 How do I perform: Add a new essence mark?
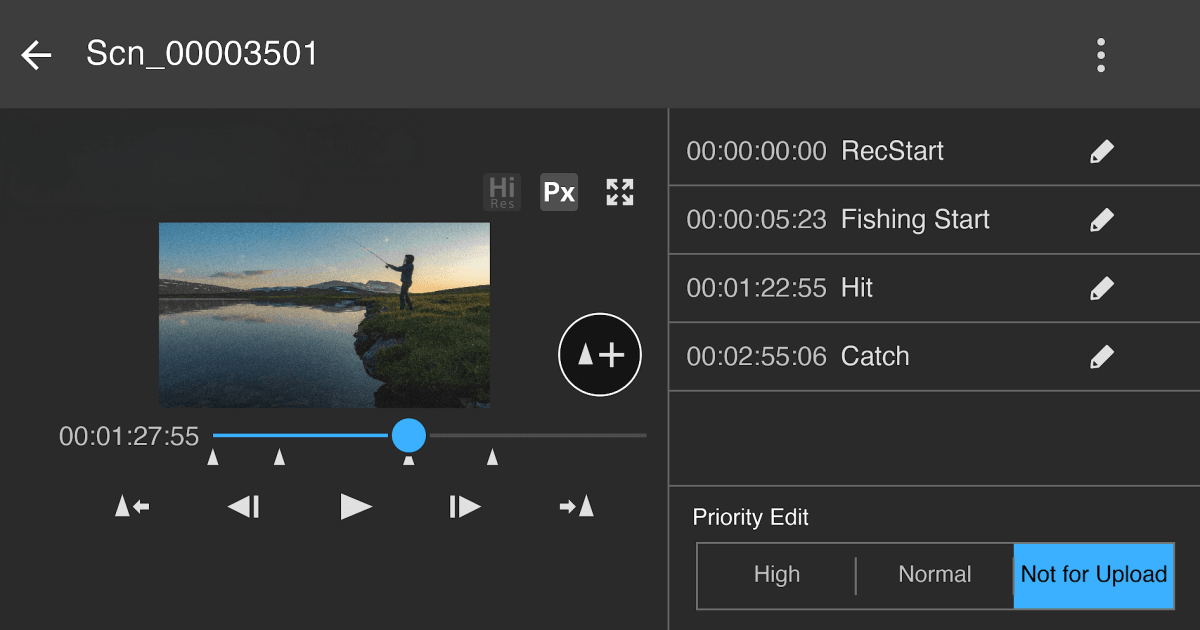point(600,355)
